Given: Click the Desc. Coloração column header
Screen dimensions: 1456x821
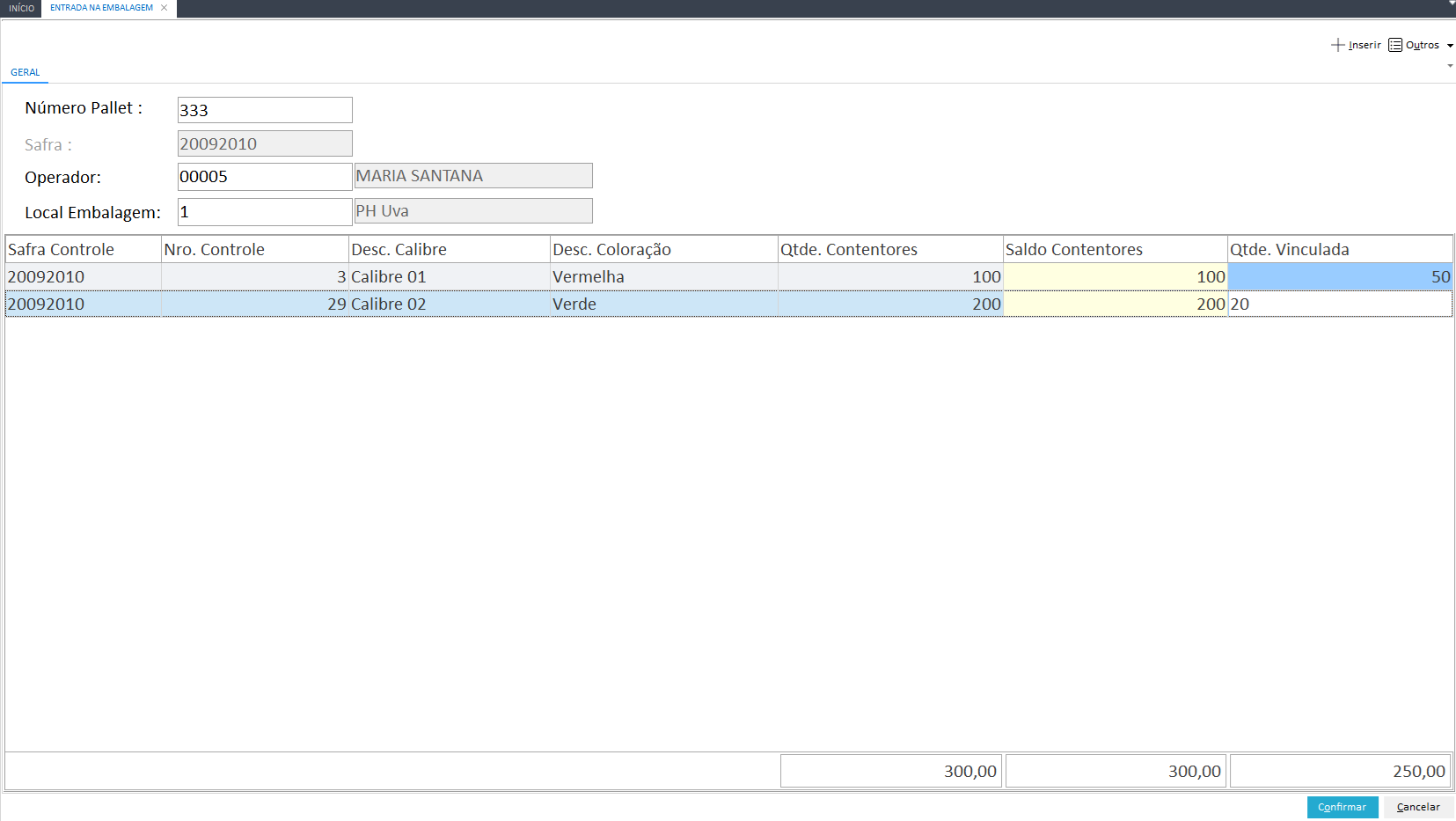Looking at the screenshot, I should (664, 250).
